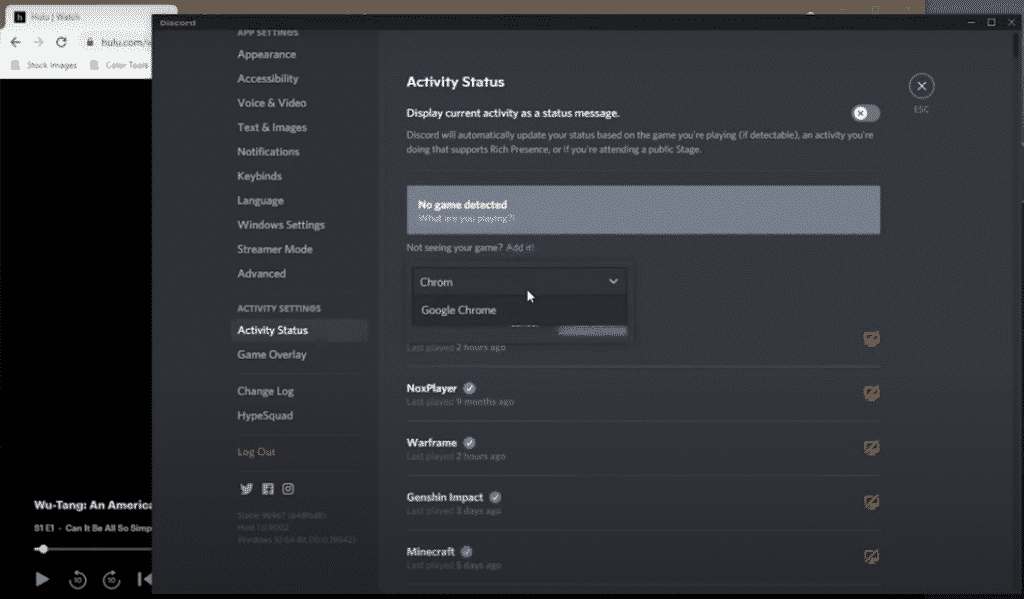Open the Game Overlay settings page
This screenshot has width=1024, height=599.
[272, 354]
